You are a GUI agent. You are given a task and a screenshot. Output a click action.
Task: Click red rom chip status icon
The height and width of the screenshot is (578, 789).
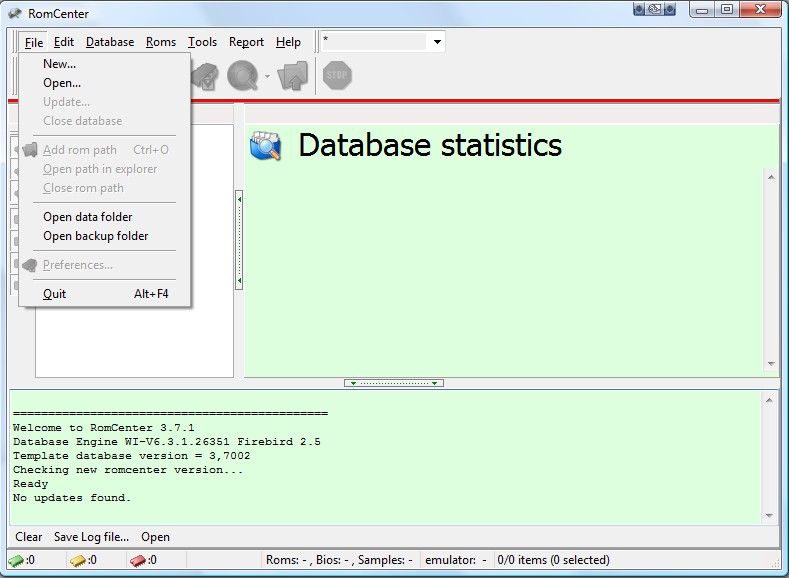pyautogui.click(x=138, y=560)
